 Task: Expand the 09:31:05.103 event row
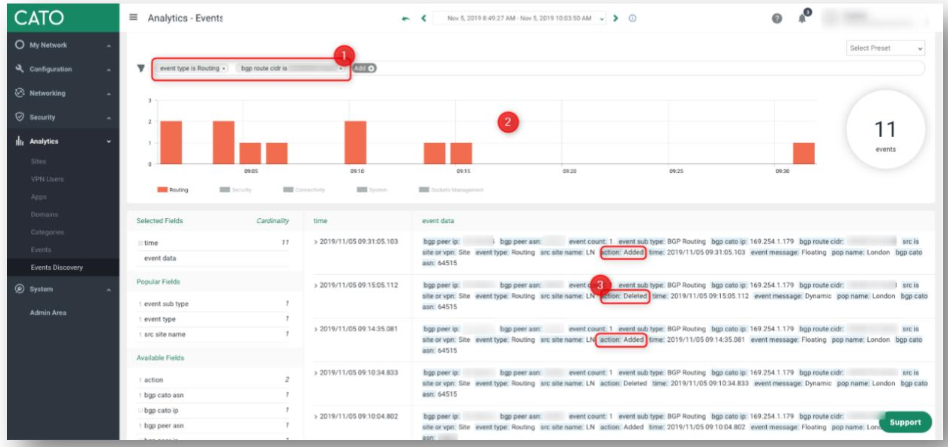(x=316, y=241)
